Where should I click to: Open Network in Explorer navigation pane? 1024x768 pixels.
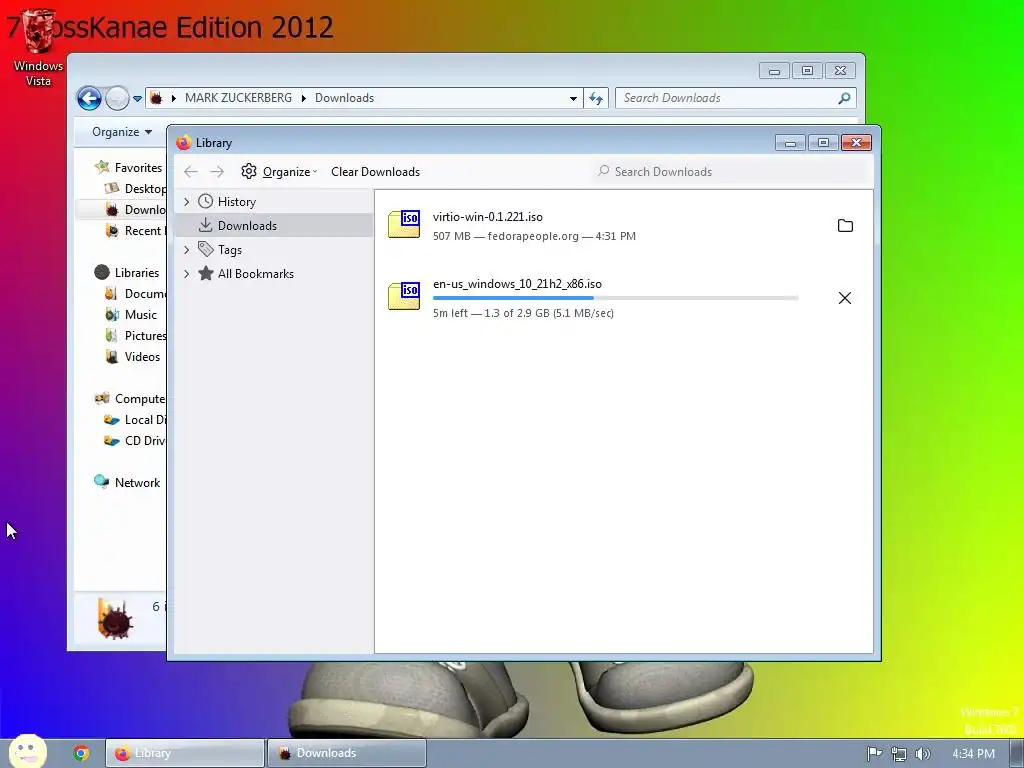click(x=137, y=483)
